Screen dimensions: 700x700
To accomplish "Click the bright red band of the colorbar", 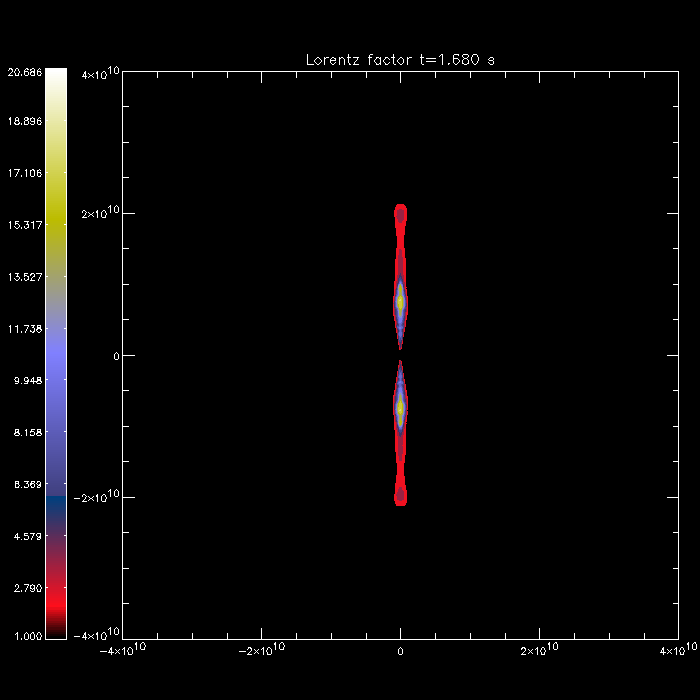I will [x=56, y=605].
